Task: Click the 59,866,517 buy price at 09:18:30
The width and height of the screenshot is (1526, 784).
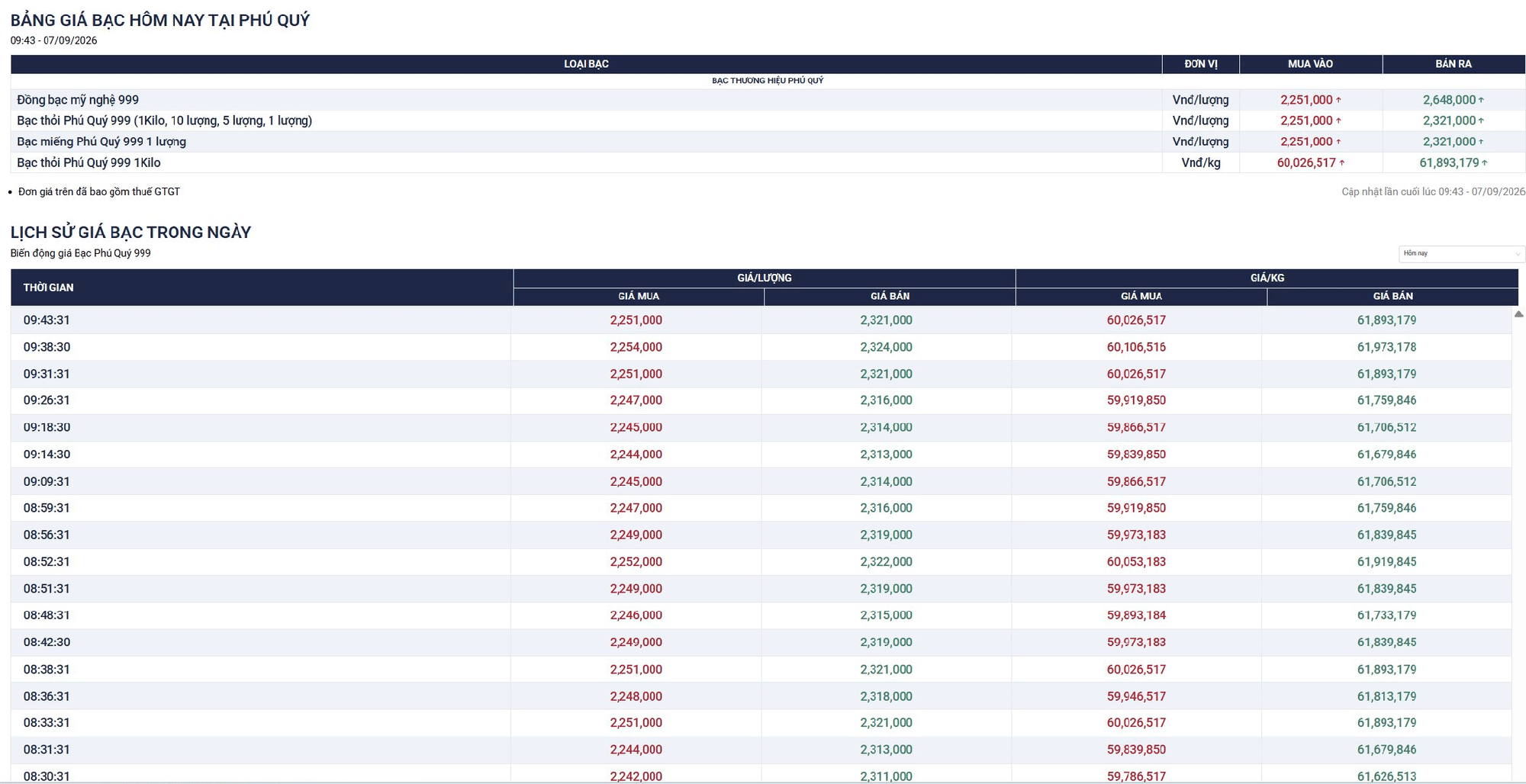Action: [1136, 427]
